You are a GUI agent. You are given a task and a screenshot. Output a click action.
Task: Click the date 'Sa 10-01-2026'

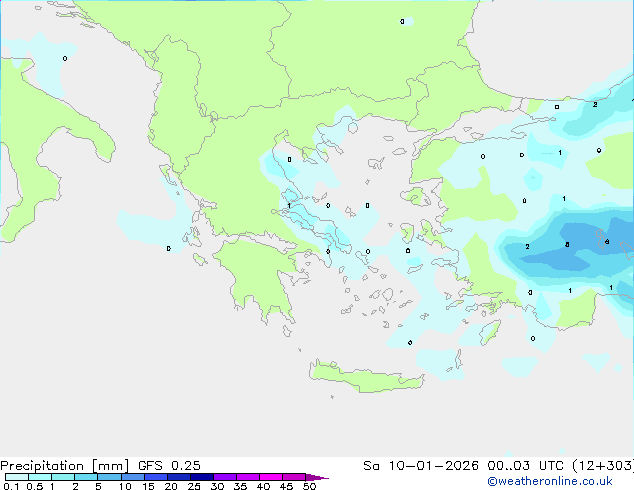[421, 466]
